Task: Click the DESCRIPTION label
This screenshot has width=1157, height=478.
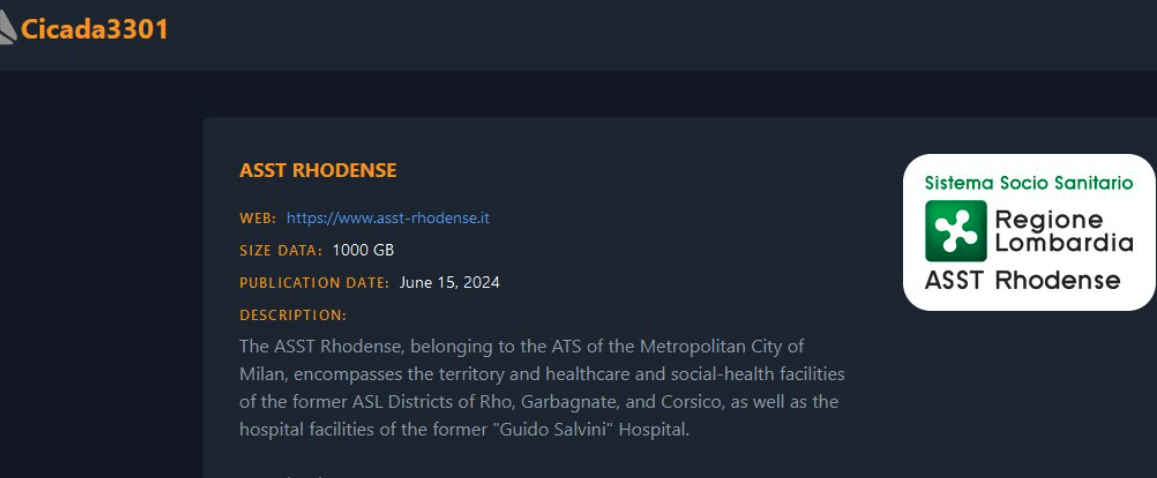Action: 293,315
